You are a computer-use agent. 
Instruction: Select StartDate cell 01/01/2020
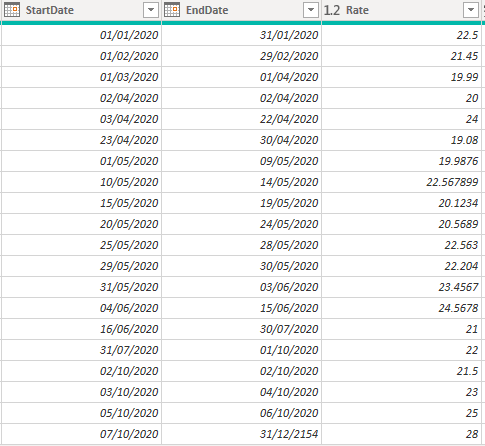(x=81, y=35)
